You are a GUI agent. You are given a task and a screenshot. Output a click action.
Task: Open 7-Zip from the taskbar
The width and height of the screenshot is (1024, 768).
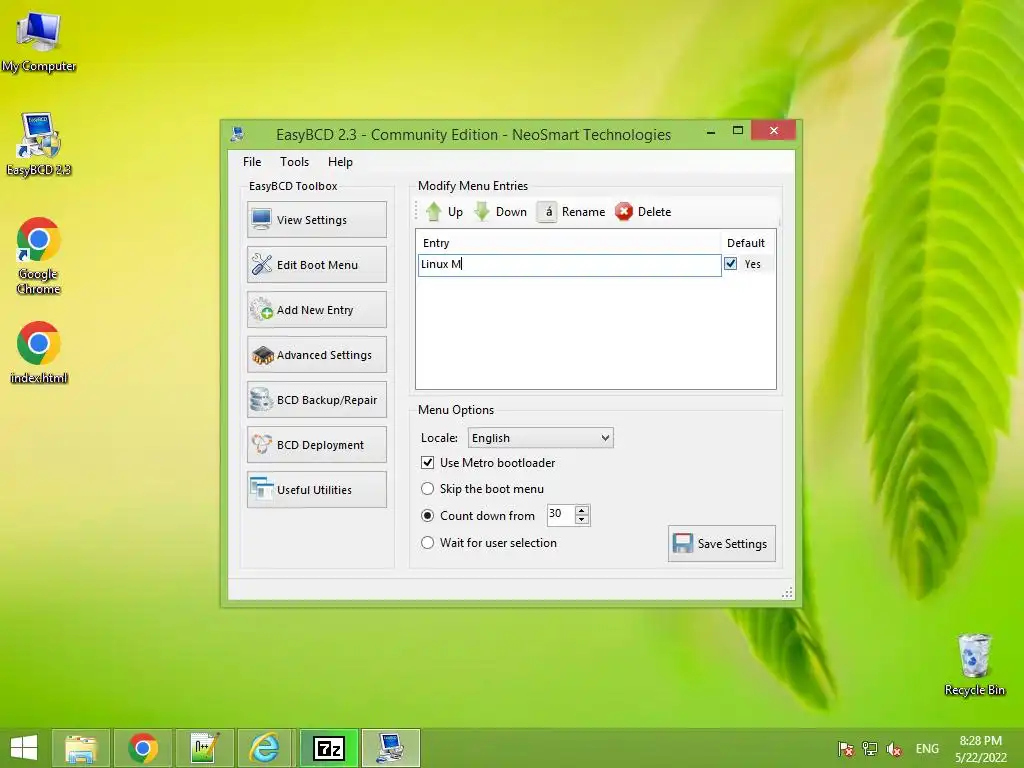point(328,748)
